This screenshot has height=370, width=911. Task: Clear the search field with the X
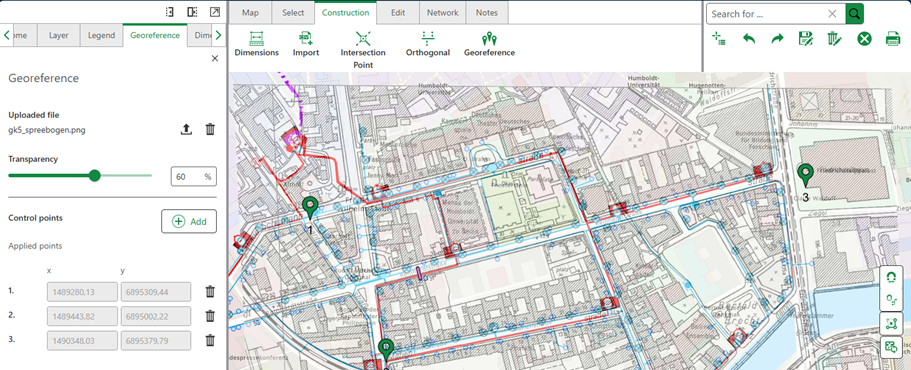tap(832, 14)
